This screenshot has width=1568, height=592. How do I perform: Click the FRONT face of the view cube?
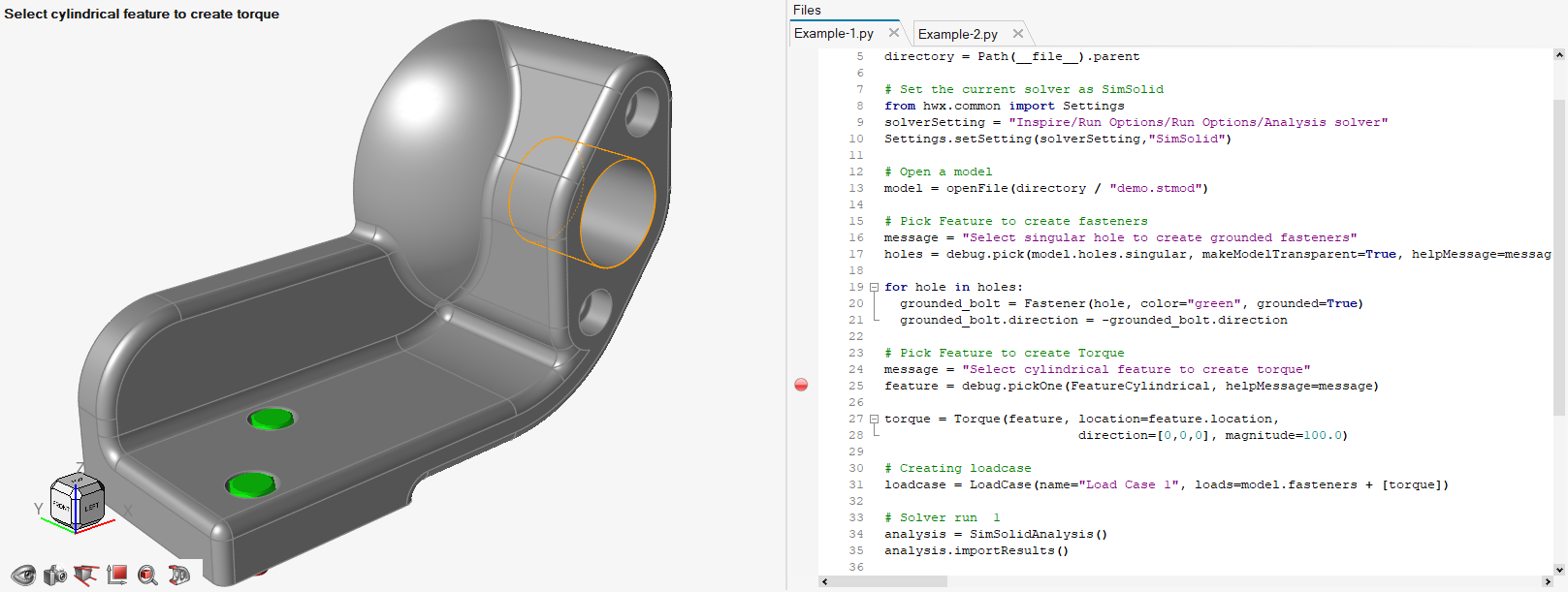[61, 506]
